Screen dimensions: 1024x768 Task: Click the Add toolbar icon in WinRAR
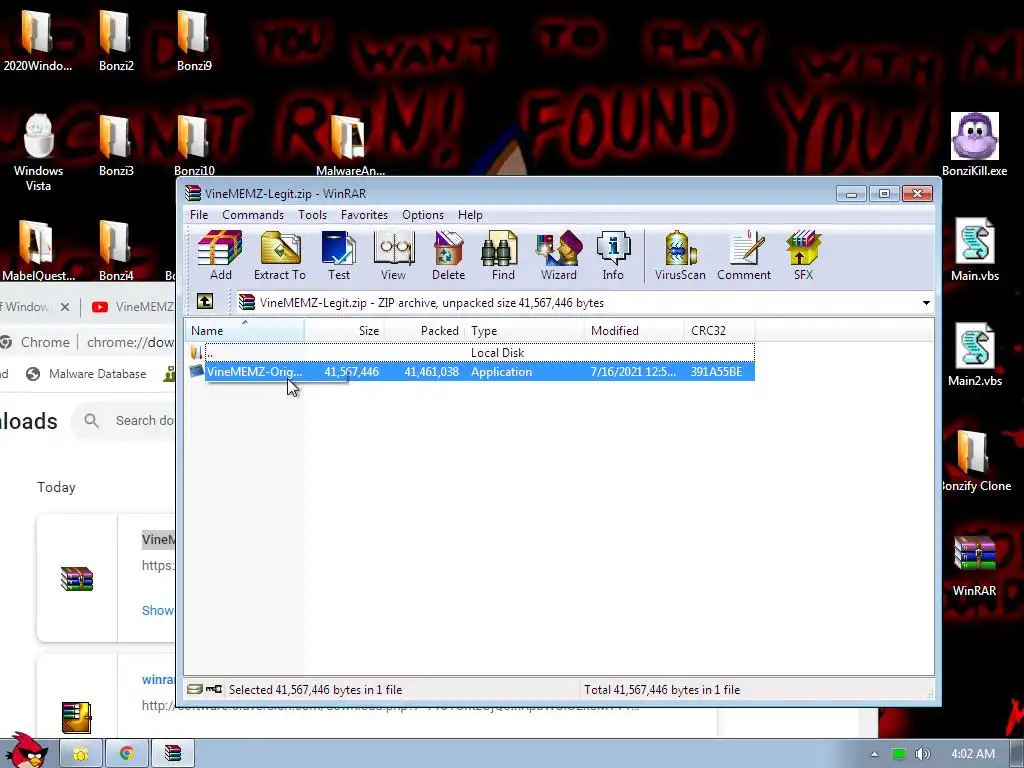click(x=220, y=255)
